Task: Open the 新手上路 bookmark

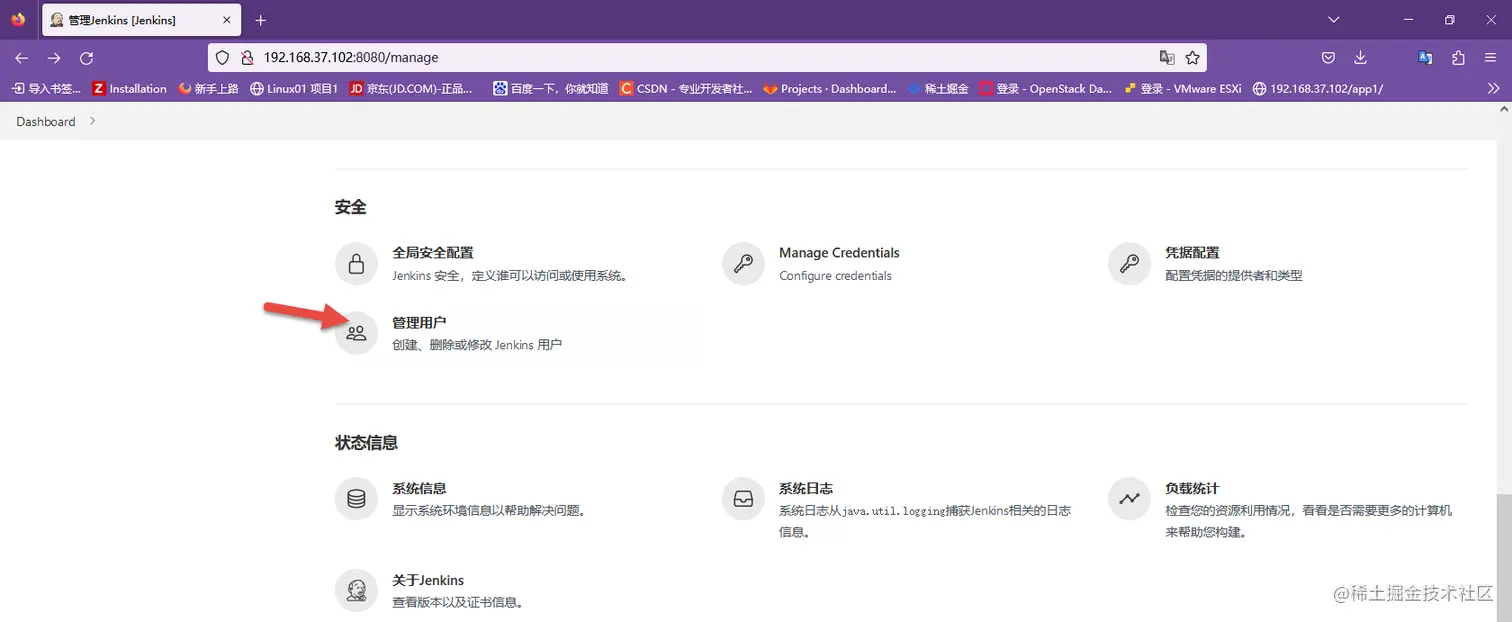Action: click(208, 88)
